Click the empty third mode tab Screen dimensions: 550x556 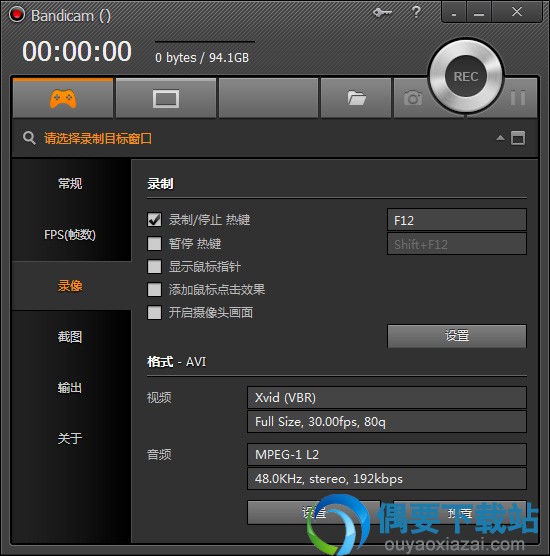pos(268,98)
